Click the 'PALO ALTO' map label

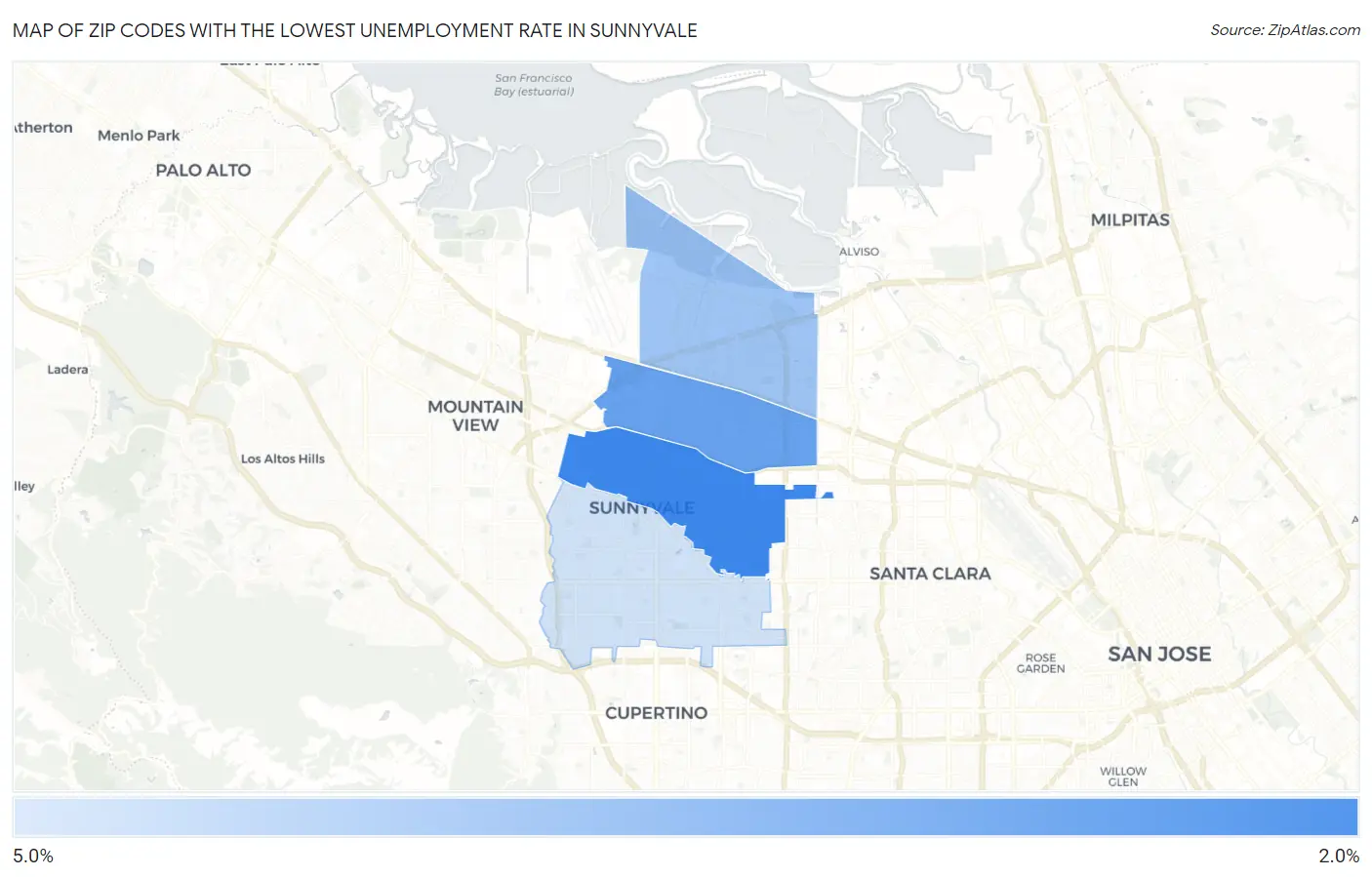pyautogui.click(x=203, y=170)
